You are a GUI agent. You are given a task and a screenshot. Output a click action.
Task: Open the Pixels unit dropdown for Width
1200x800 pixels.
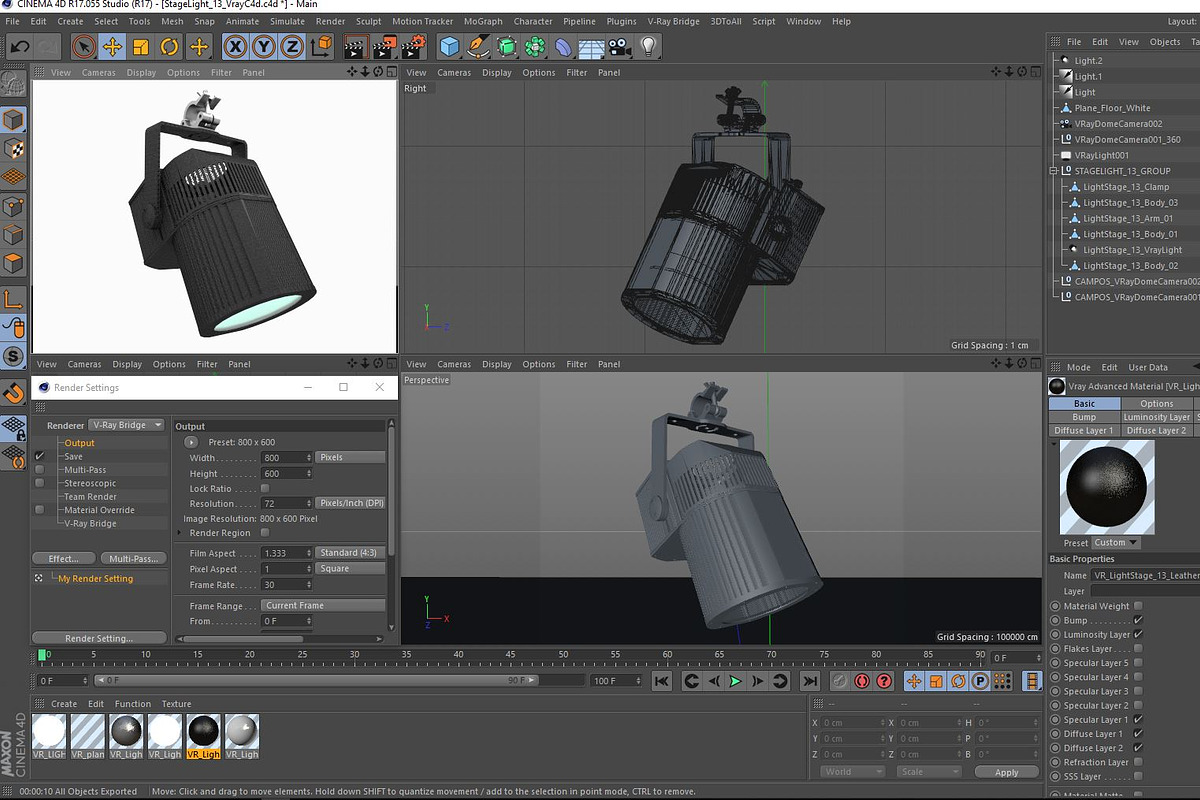click(x=350, y=457)
